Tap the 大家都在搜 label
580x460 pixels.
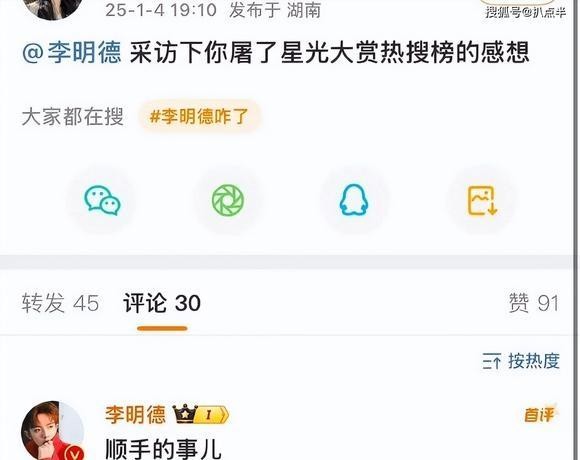click(72, 117)
